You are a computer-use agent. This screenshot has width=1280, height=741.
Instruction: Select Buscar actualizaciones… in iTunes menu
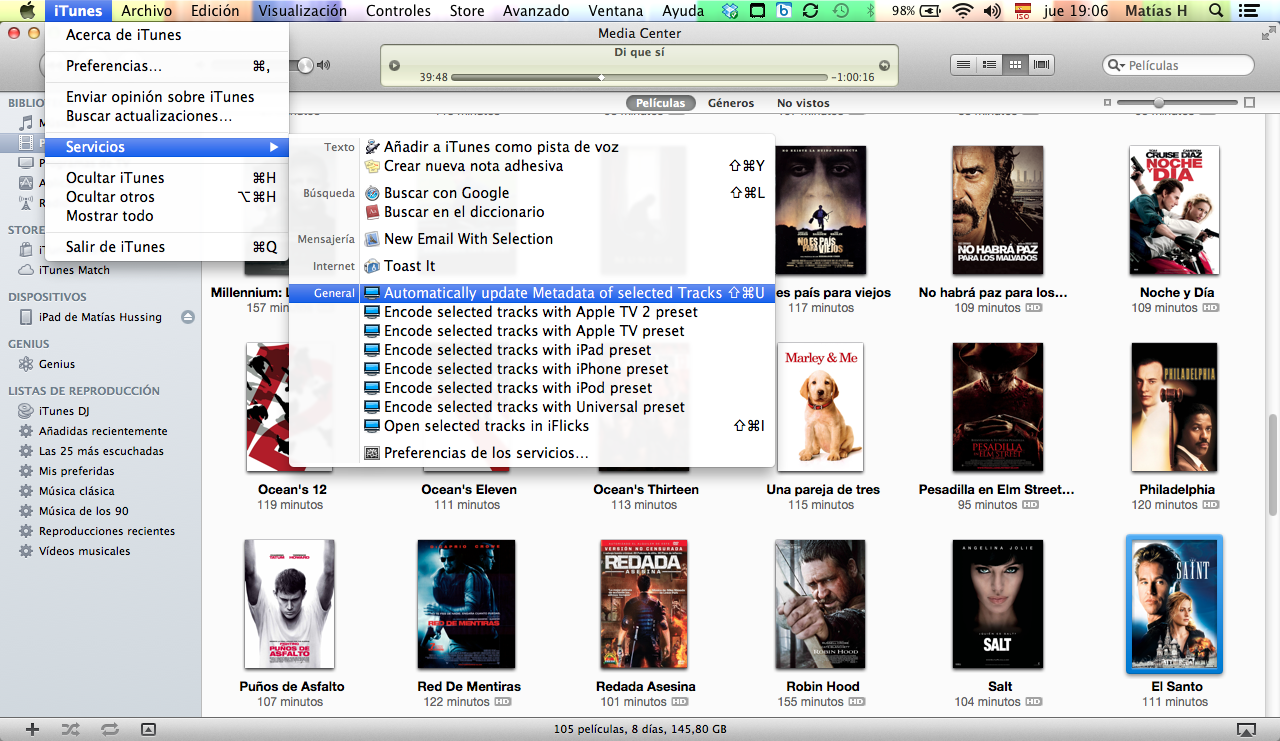(148, 116)
